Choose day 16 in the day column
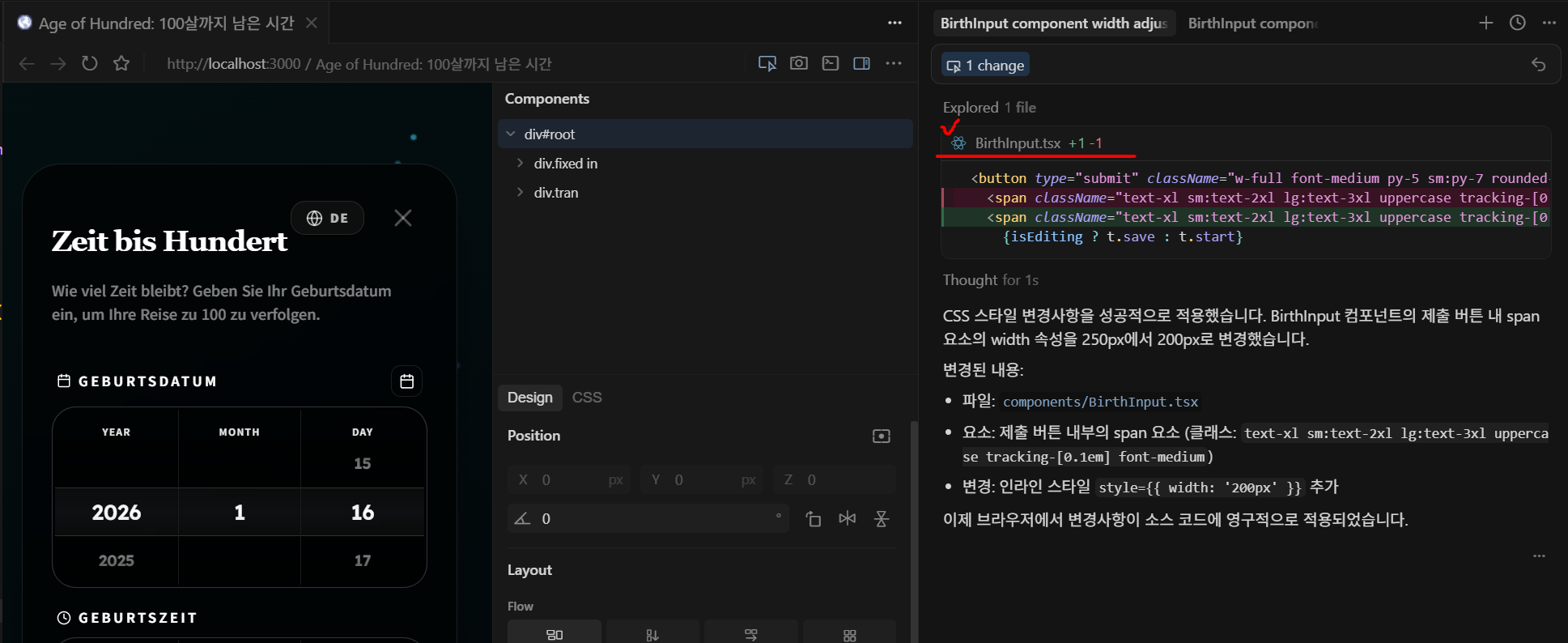 (x=363, y=512)
